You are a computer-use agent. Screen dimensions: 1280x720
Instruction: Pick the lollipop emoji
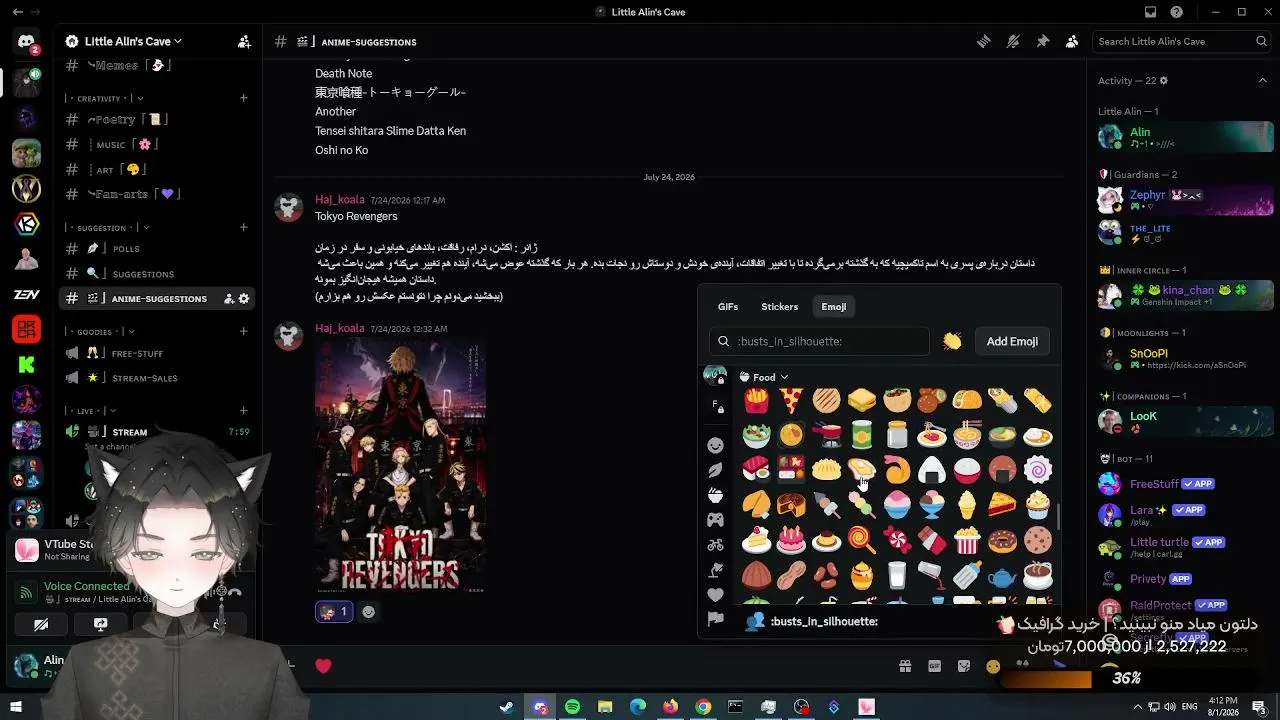coord(862,540)
